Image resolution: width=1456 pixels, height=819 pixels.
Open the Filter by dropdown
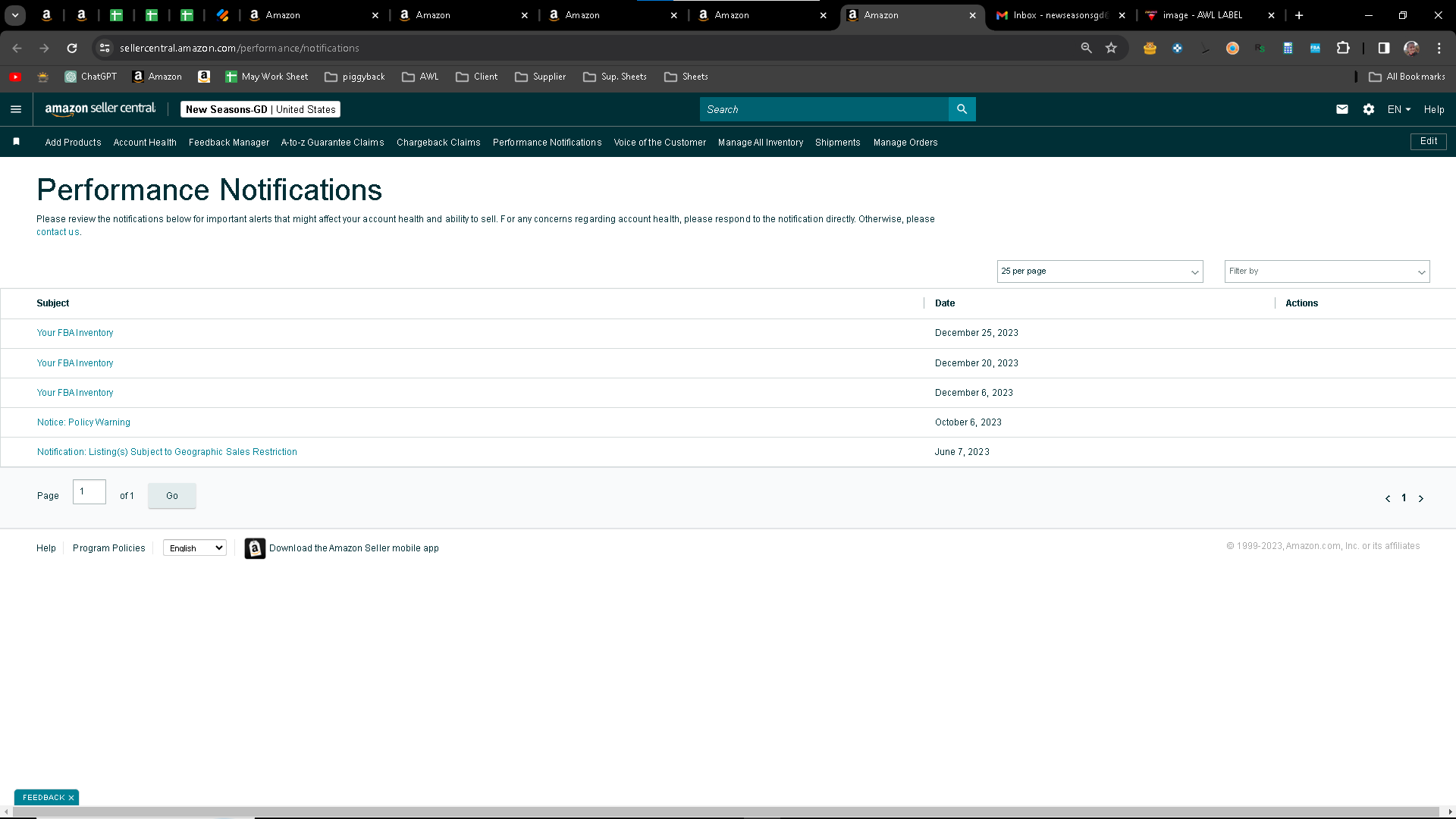[x=1327, y=271]
